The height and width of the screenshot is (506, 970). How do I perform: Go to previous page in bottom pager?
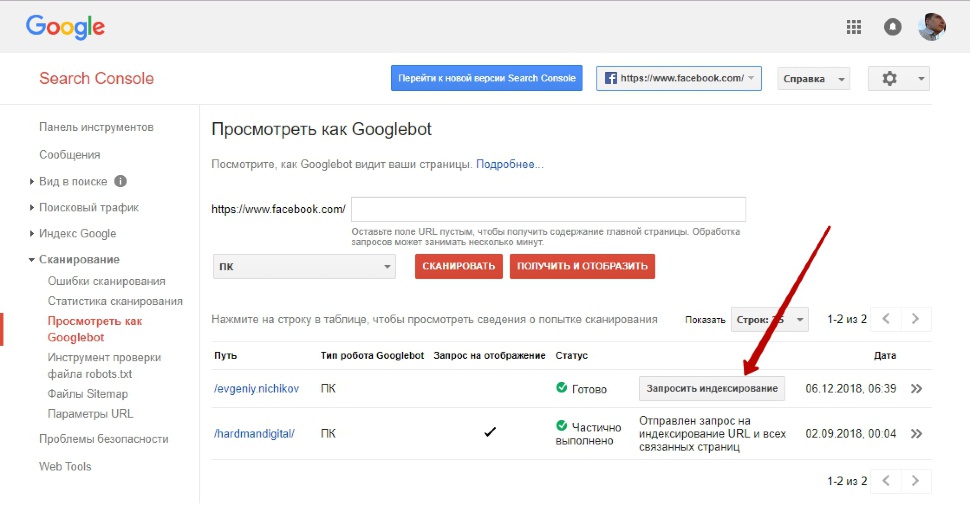886,481
